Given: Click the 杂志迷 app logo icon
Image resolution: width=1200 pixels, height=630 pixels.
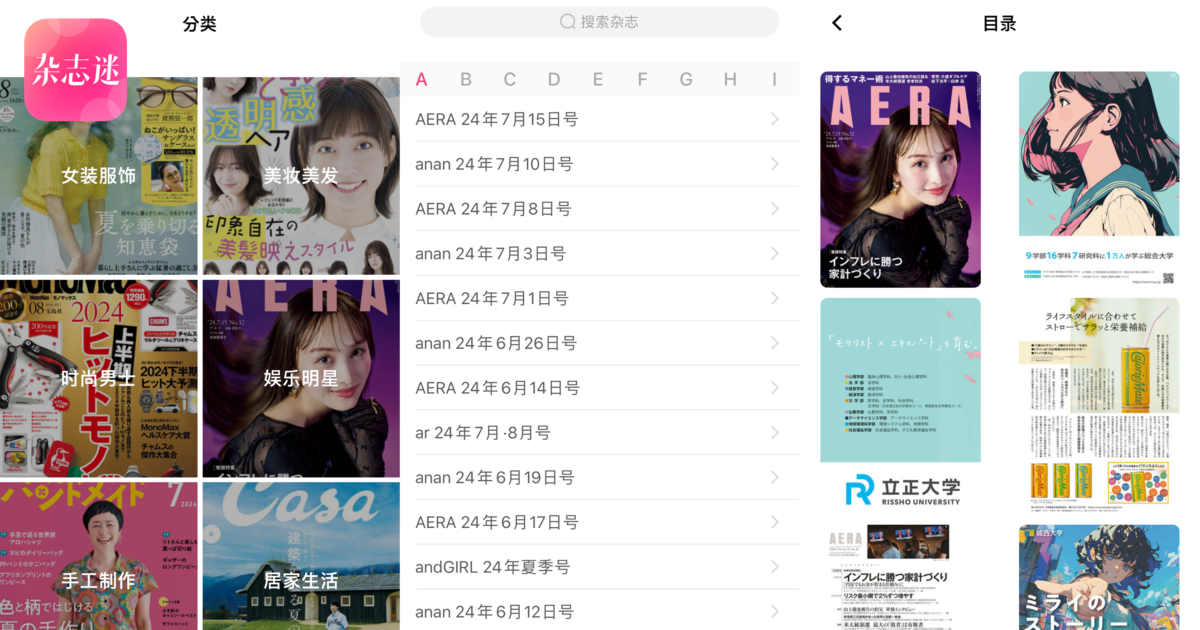Looking at the screenshot, I should [x=76, y=69].
